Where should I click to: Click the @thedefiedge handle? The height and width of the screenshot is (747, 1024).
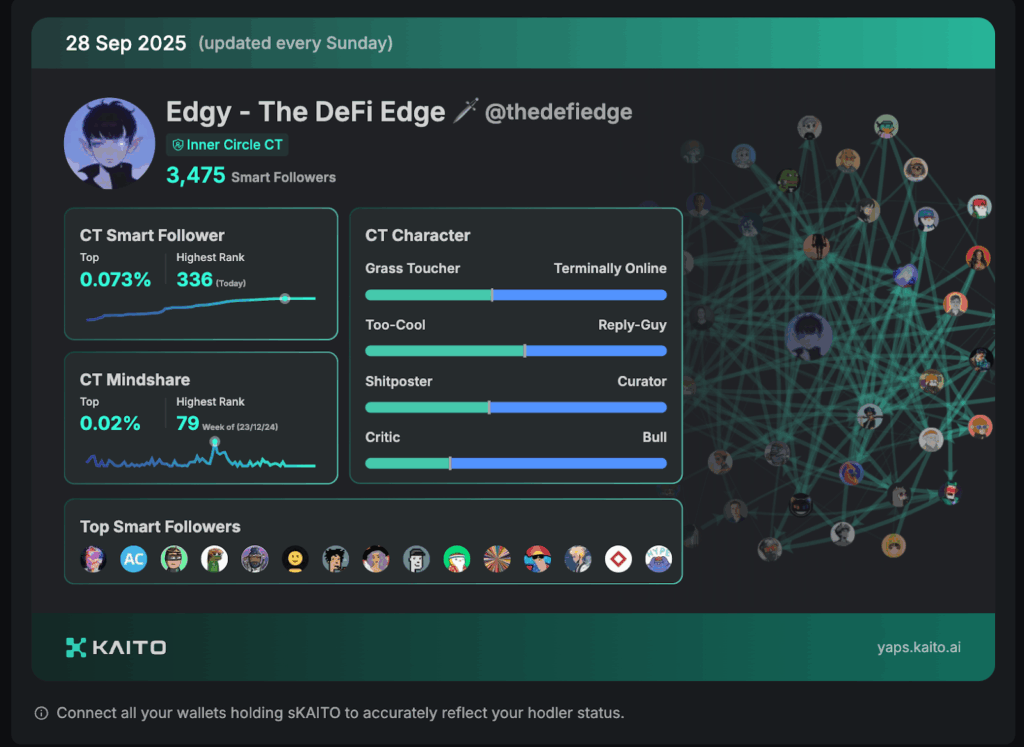pos(558,112)
